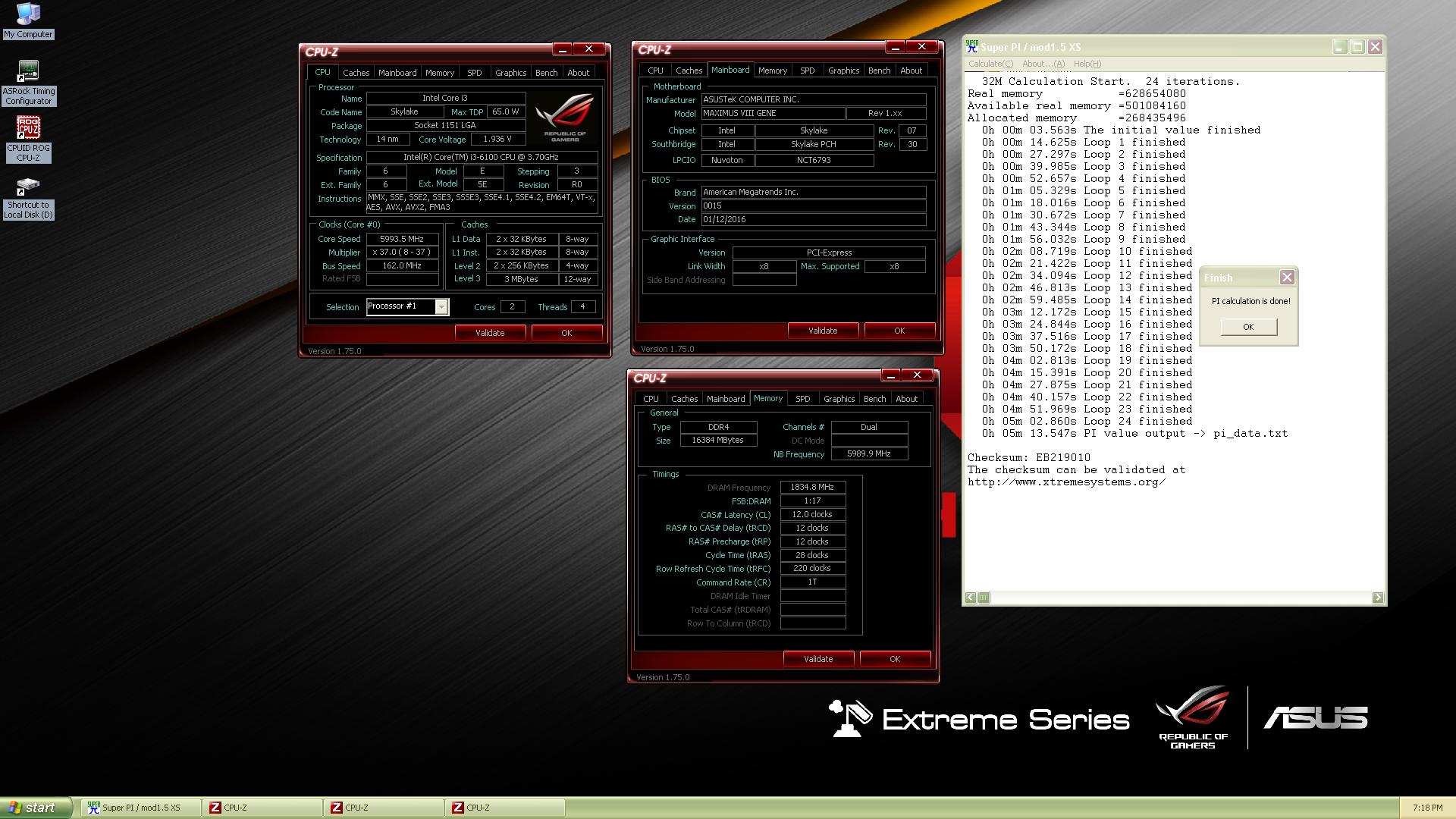1456x819 pixels.
Task: Open SPD tab in CPU window
Action: [x=475, y=73]
